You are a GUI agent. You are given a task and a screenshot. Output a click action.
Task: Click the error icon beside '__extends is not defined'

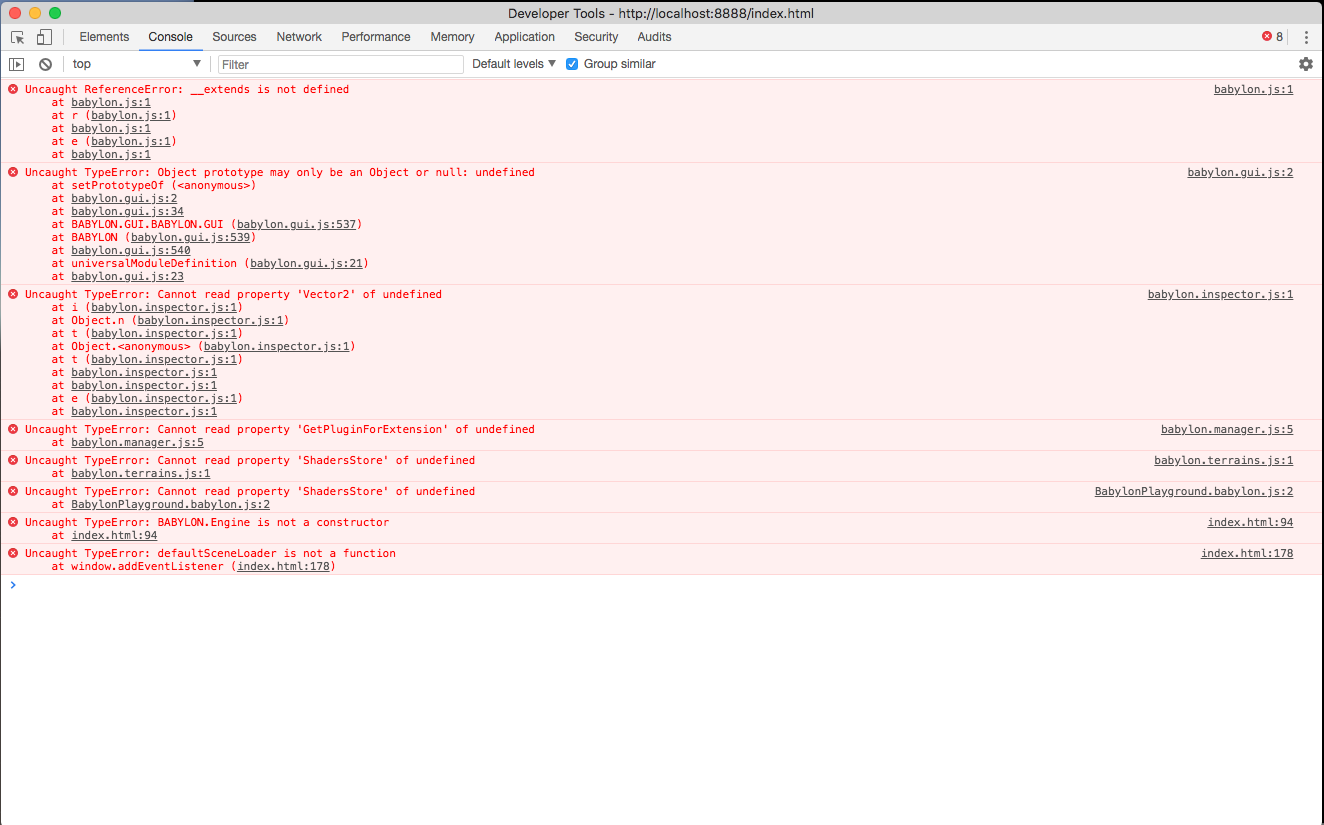click(x=13, y=89)
